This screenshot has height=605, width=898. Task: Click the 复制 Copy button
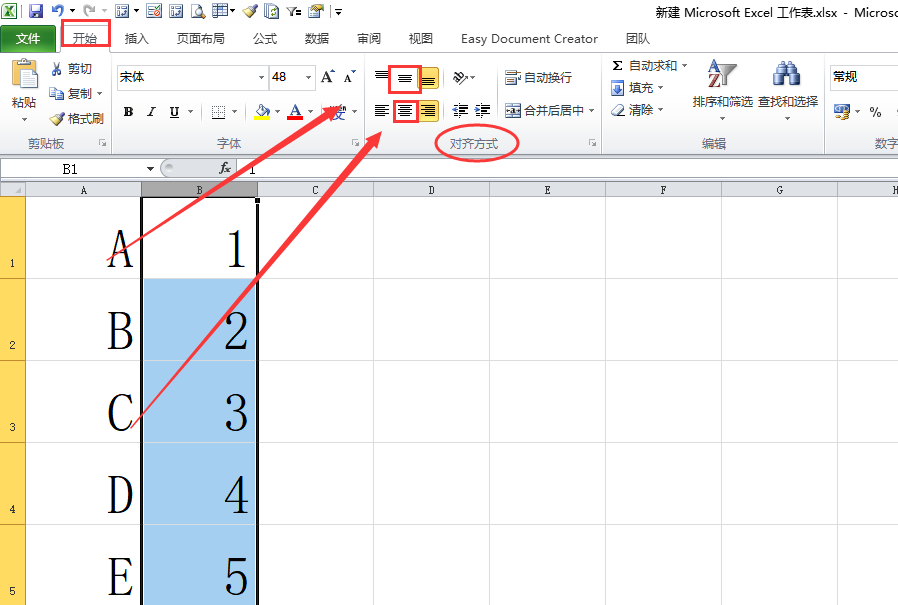(x=70, y=93)
